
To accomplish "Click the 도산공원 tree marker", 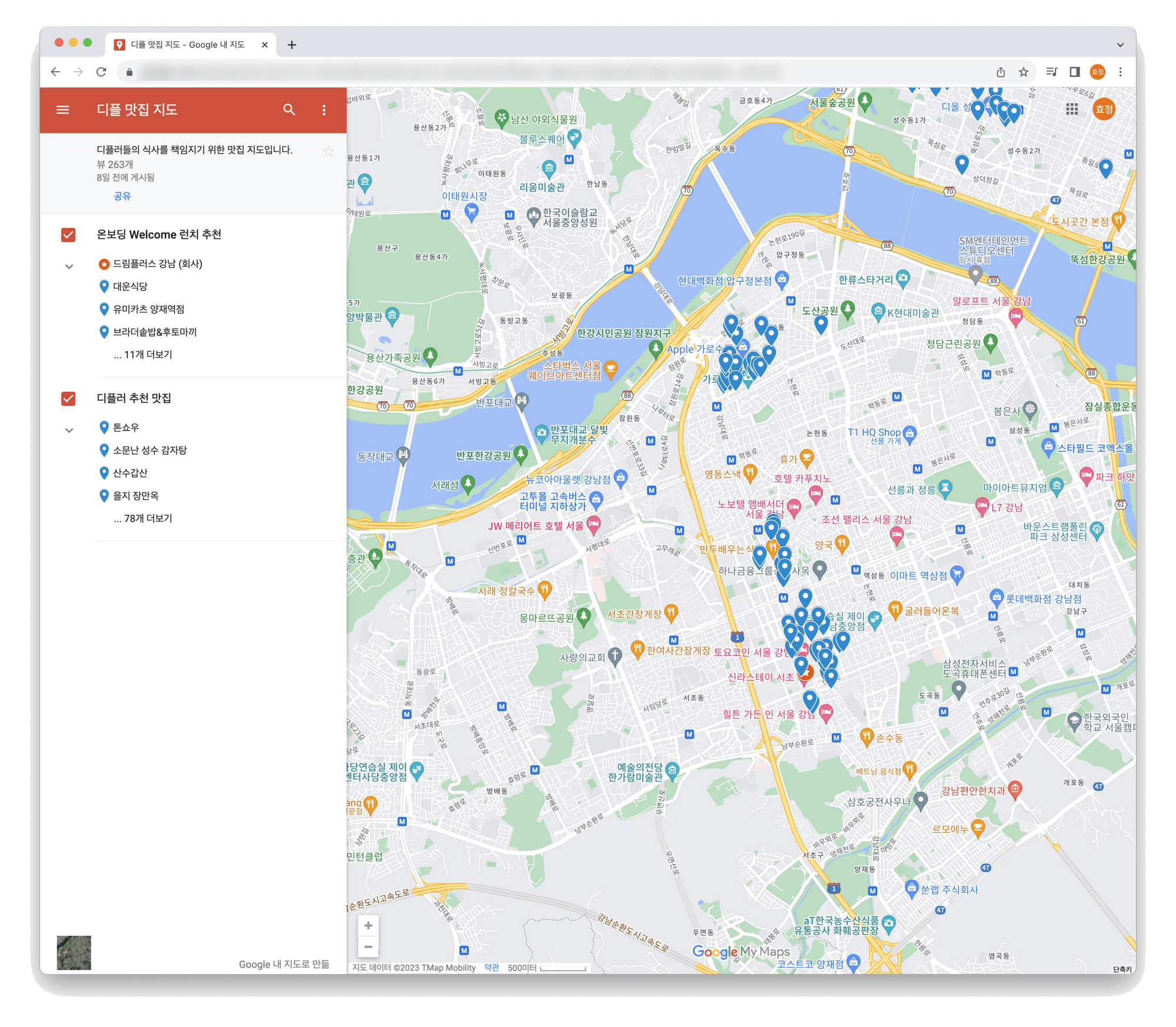I will pyautogui.click(x=847, y=309).
